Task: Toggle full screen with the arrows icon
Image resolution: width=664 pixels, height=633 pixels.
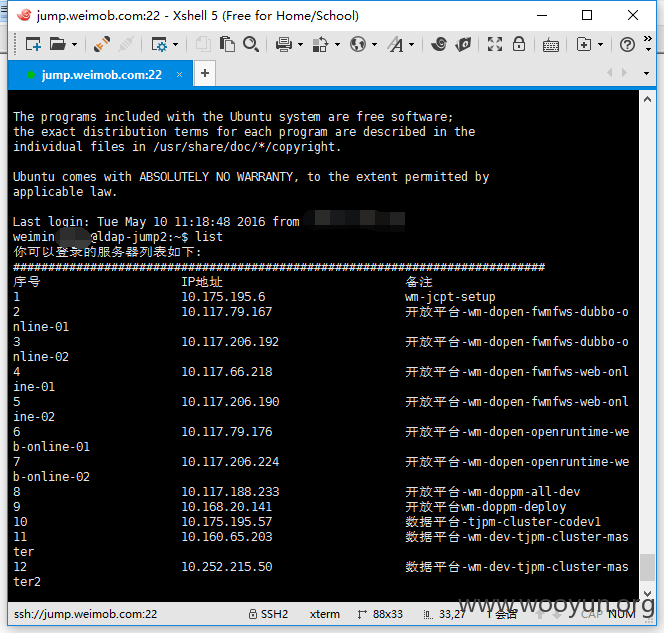Action: pos(495,44)
